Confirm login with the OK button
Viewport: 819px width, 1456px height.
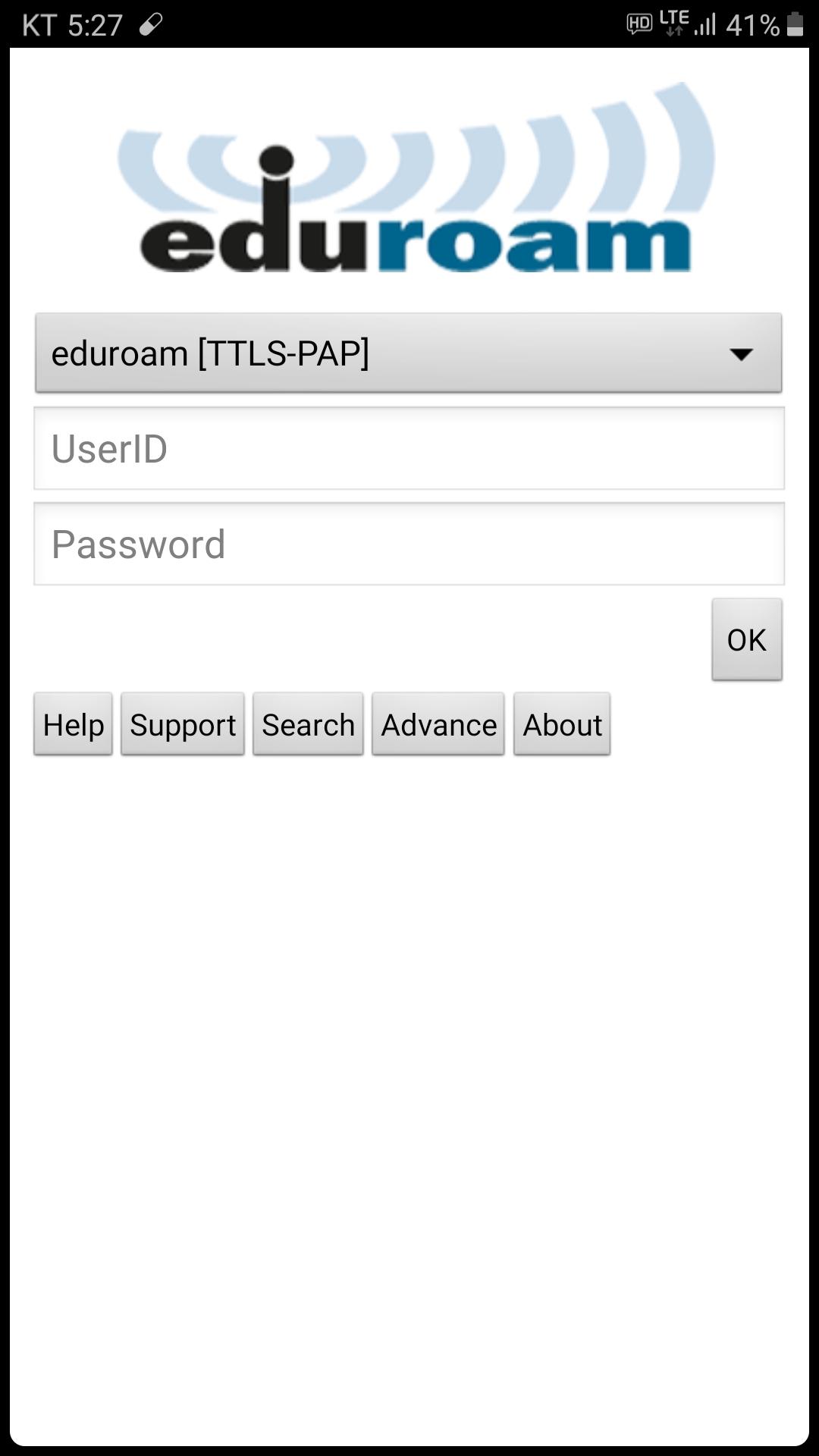[747, 639]
